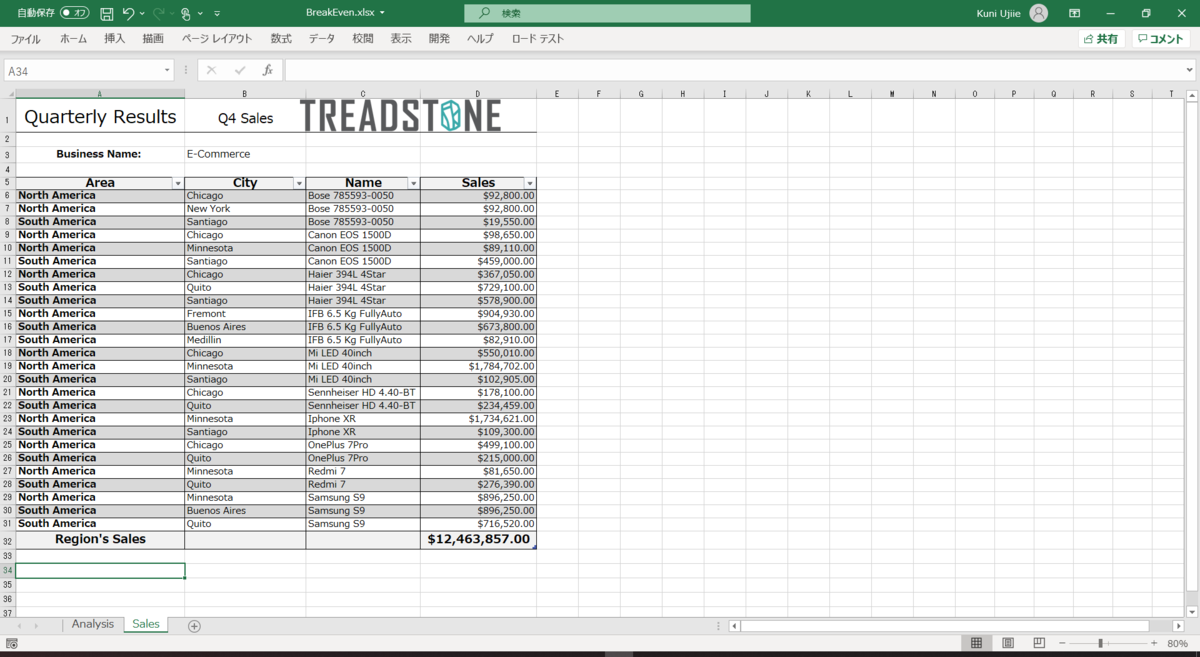Click the macro recording status bar icon
The image size is (1200, 657).
coord(12,643)
